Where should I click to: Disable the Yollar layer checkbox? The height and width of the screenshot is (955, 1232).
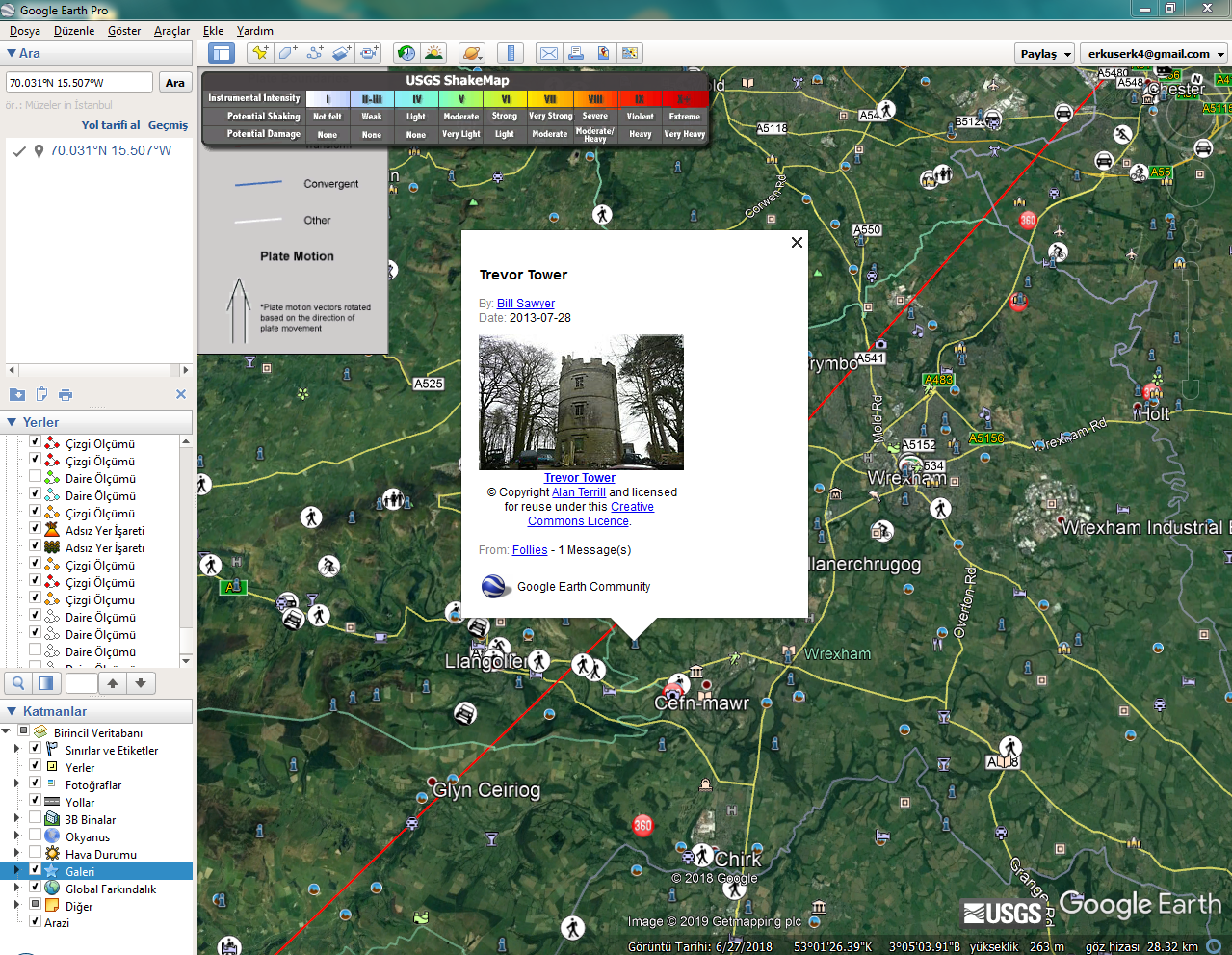click(35, 801)
